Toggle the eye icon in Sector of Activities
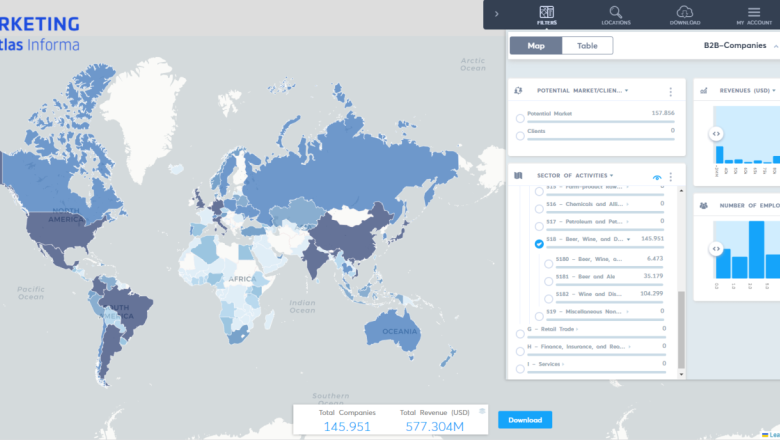Screen dimensions: 780x440 click(x=657, y=176)
